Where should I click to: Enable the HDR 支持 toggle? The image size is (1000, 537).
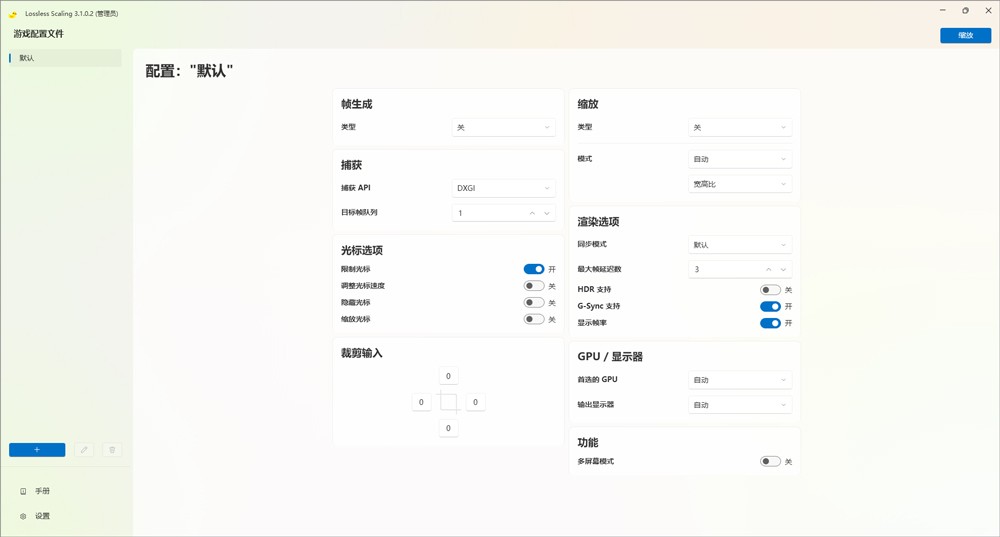pos(770,290)
